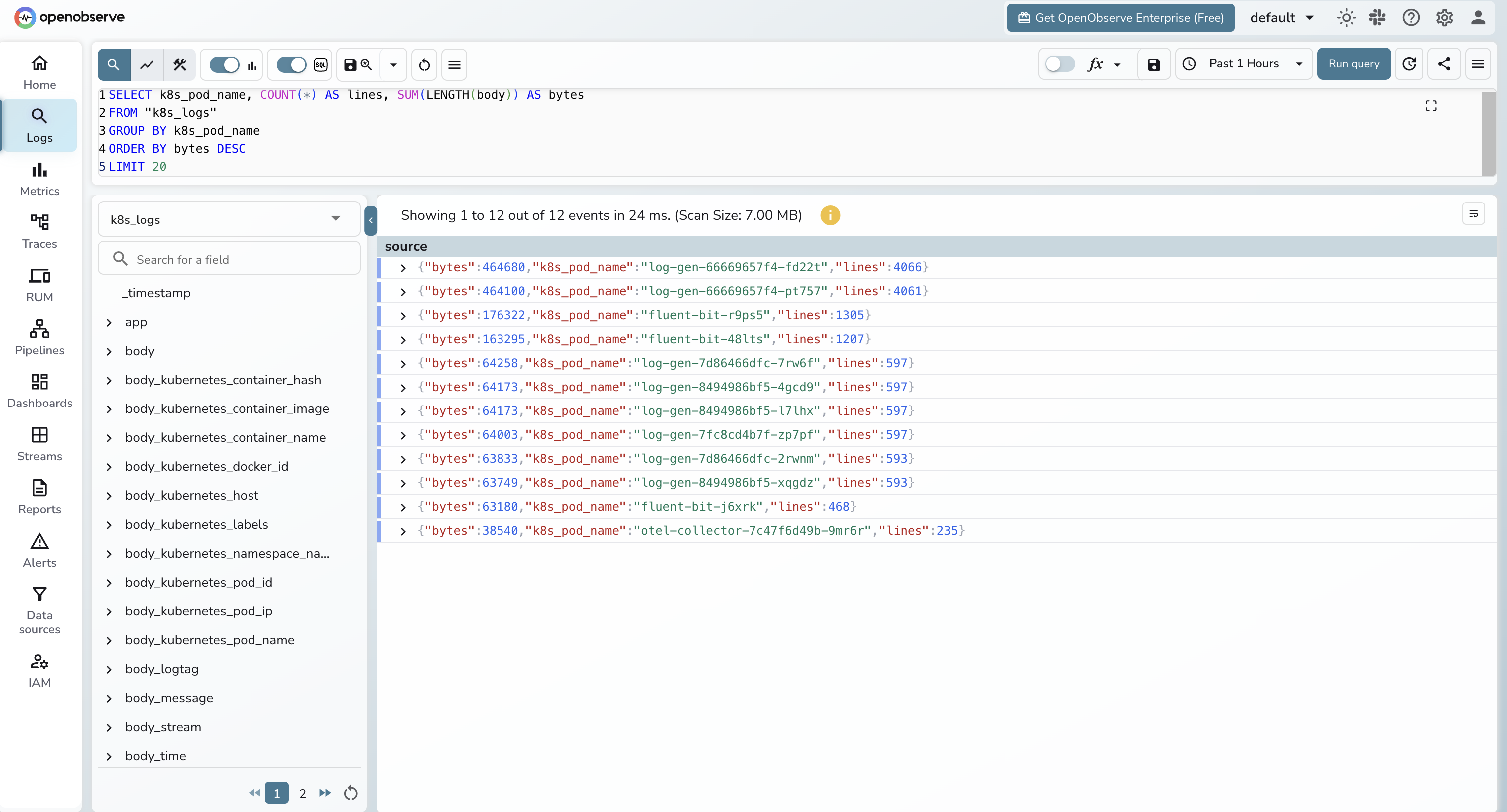Image resolution: width=1507 pixels, height=812 pixels.
Task: Toggle the SQL mode switch
Action: point(291,64)
